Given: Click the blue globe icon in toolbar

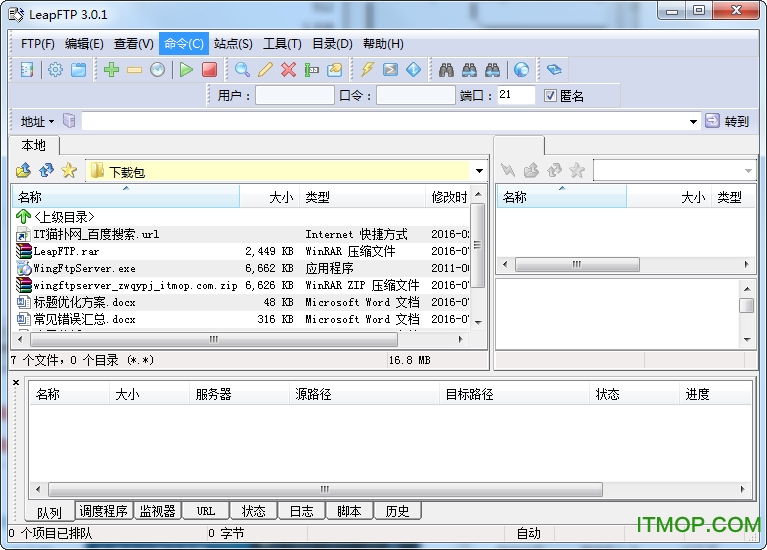Looking at the screenshot, I should [x=521, y=69].
